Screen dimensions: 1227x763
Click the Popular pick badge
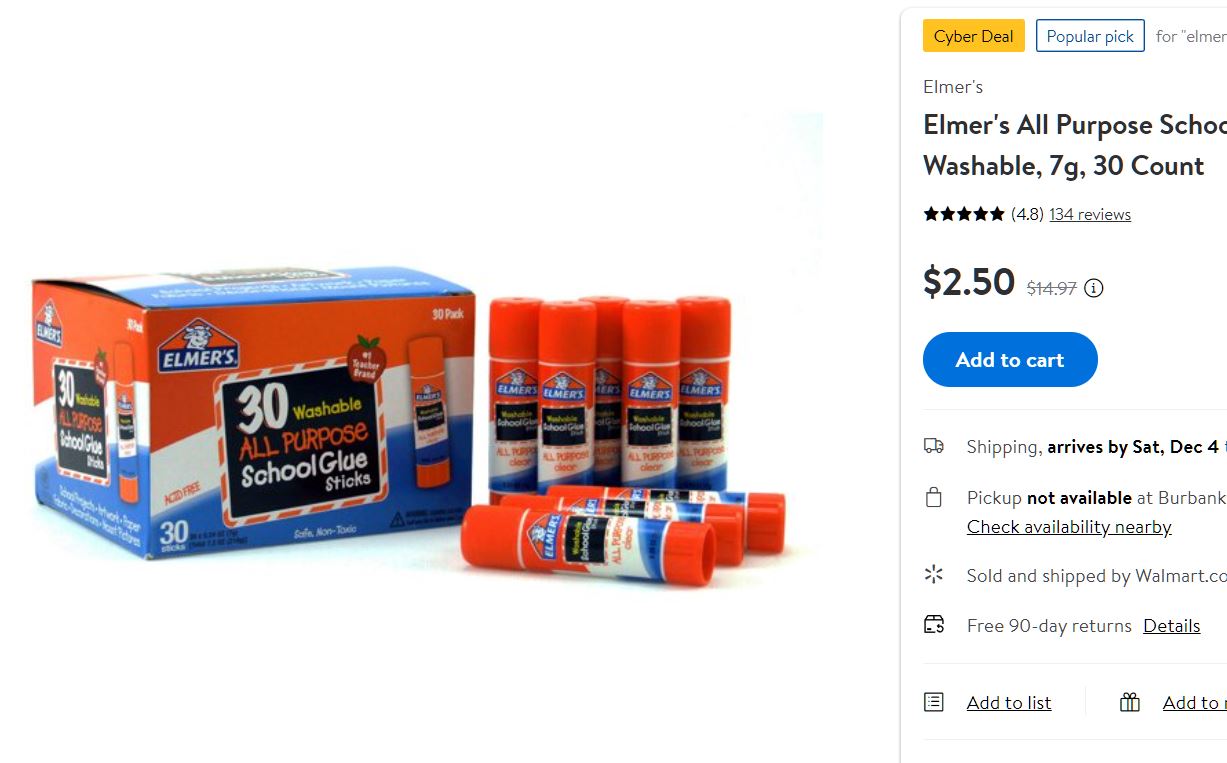1090,36
